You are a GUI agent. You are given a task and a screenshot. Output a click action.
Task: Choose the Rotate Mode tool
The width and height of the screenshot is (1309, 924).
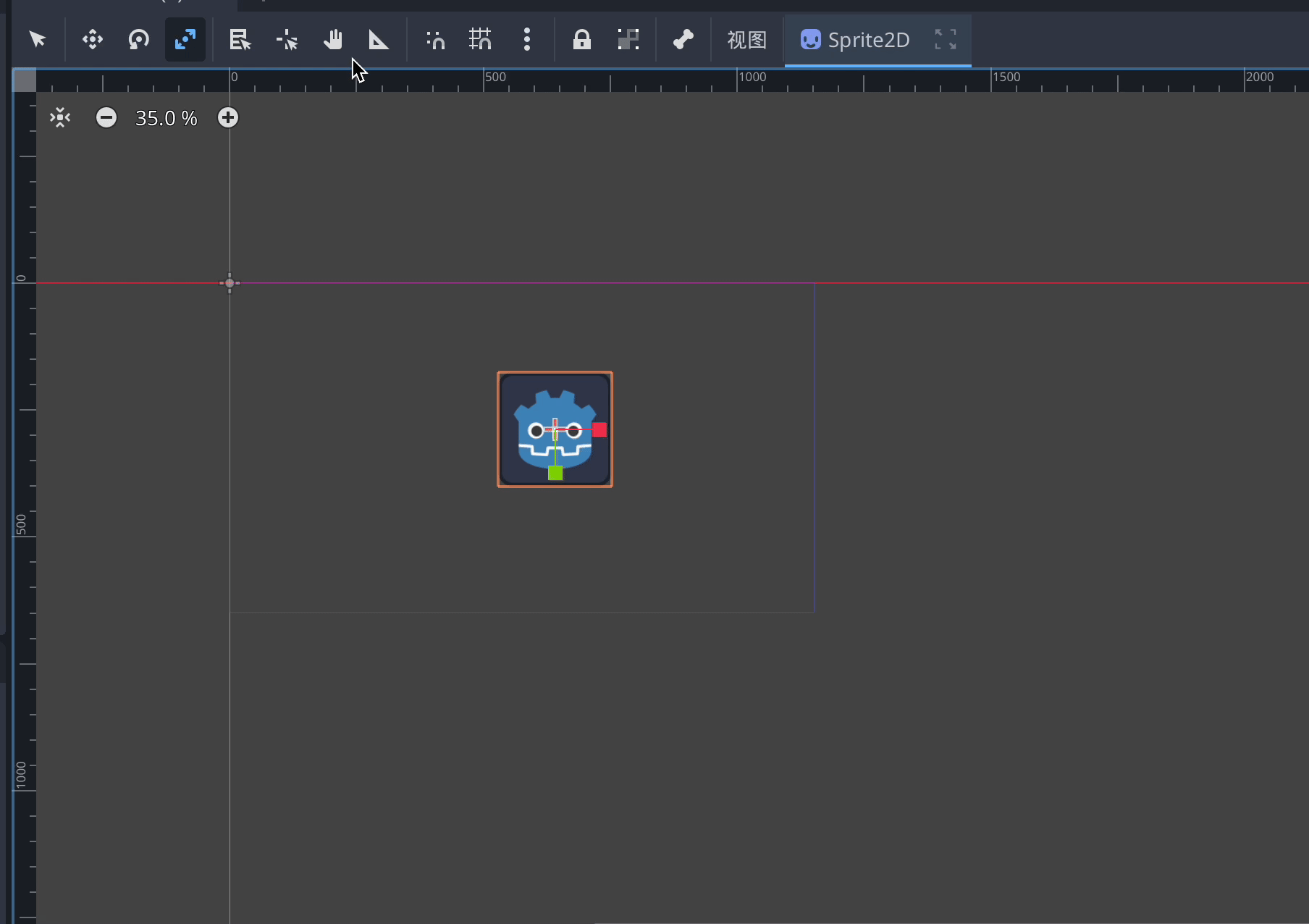(138, 39)
